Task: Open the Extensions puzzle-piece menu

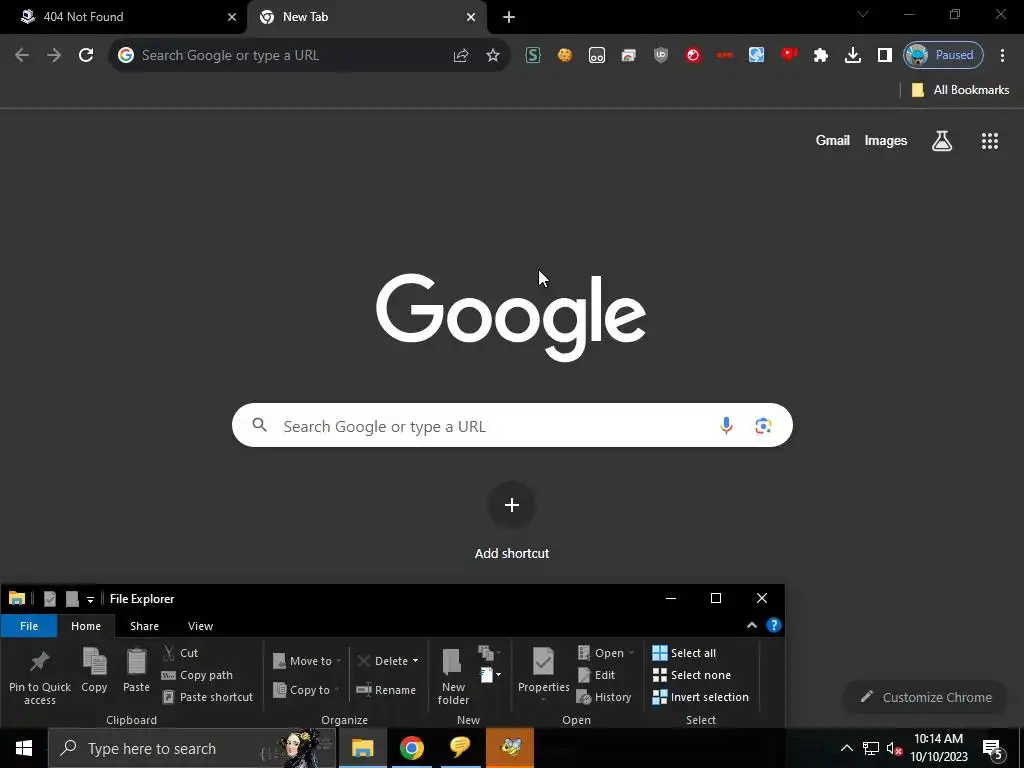Action: [x=821, y=56]
